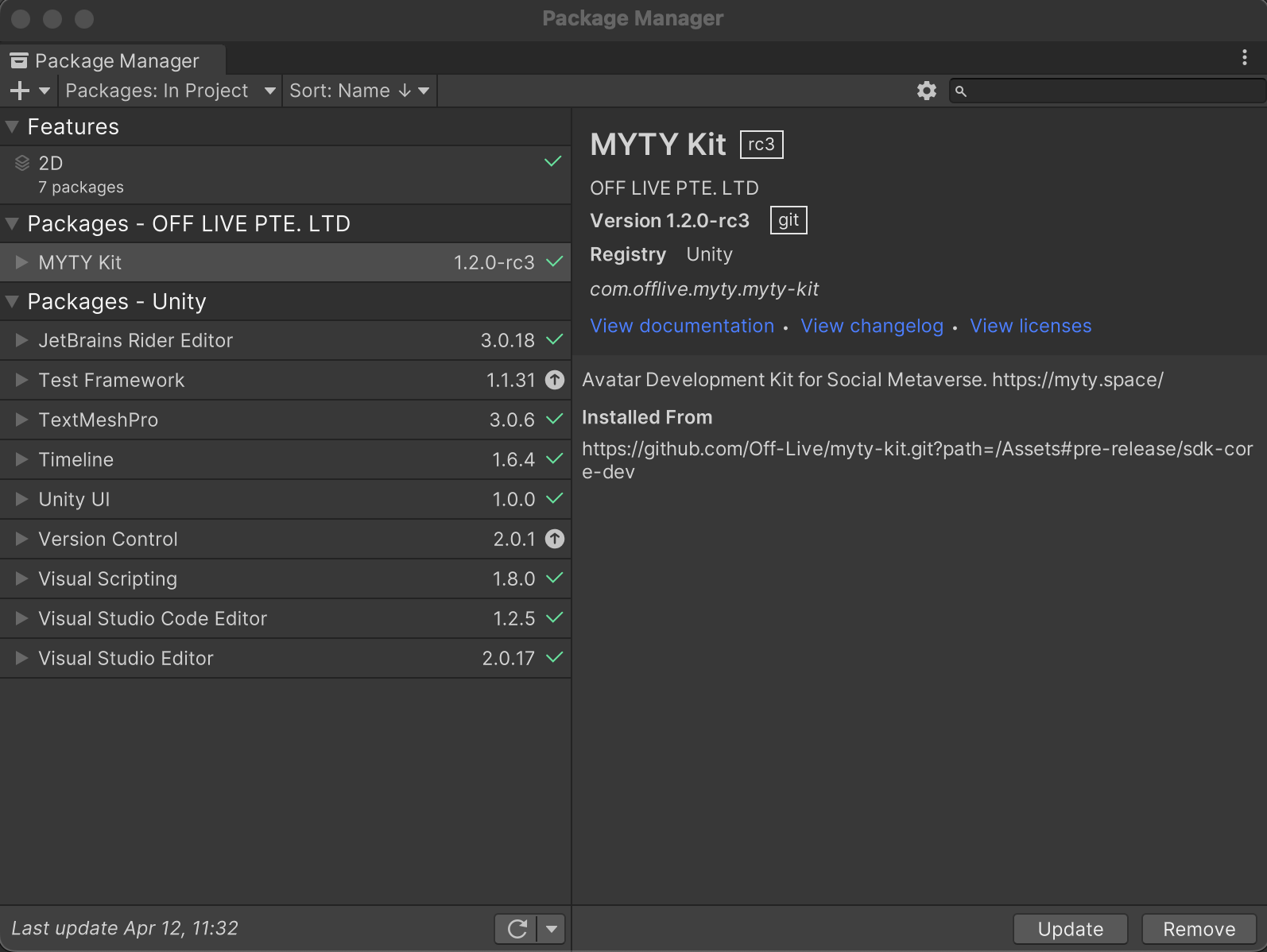Open the Packages: In Project dropdown
This screenshot has width=1267, height=952.
point(169,91)
